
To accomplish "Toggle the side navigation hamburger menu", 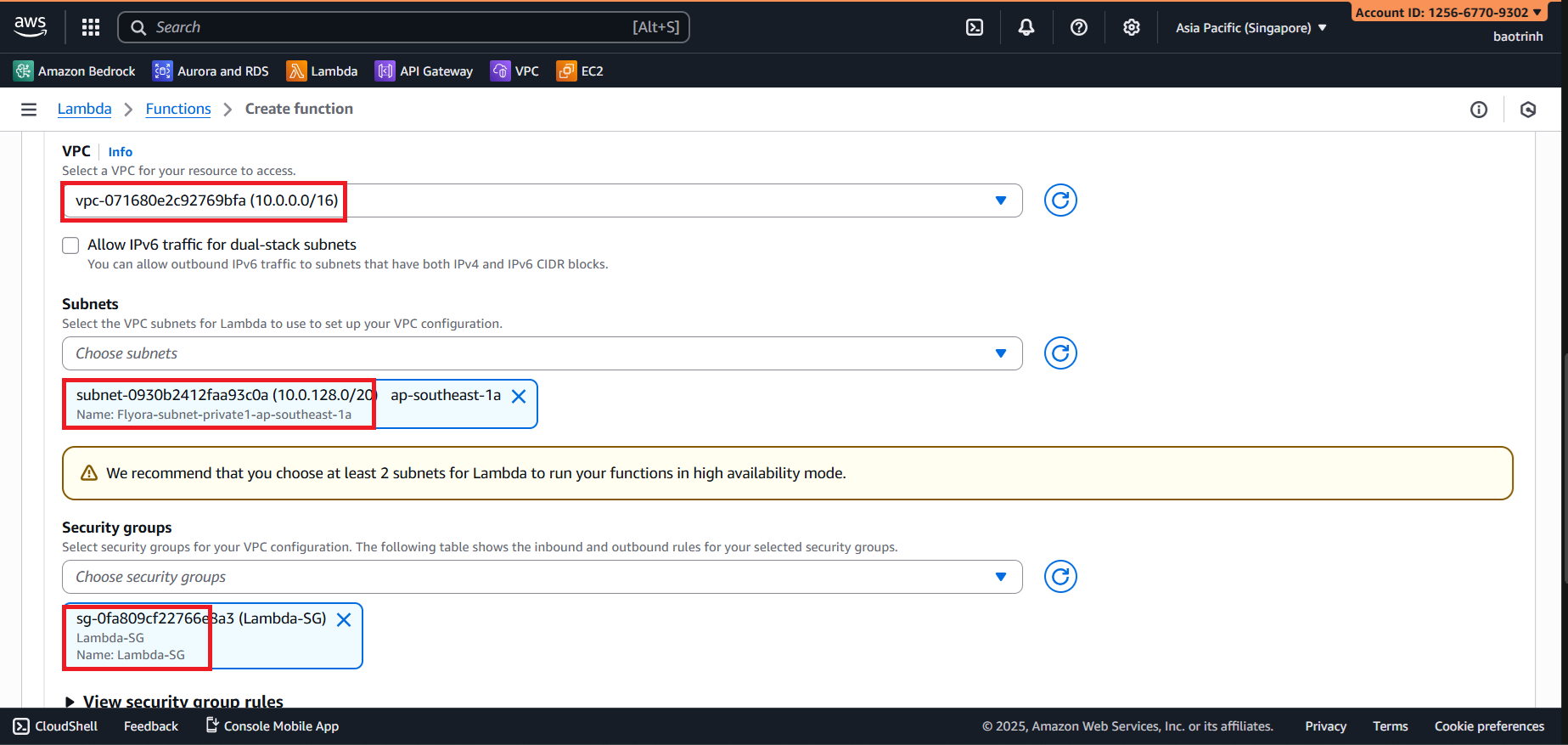I will pos(29,109).
